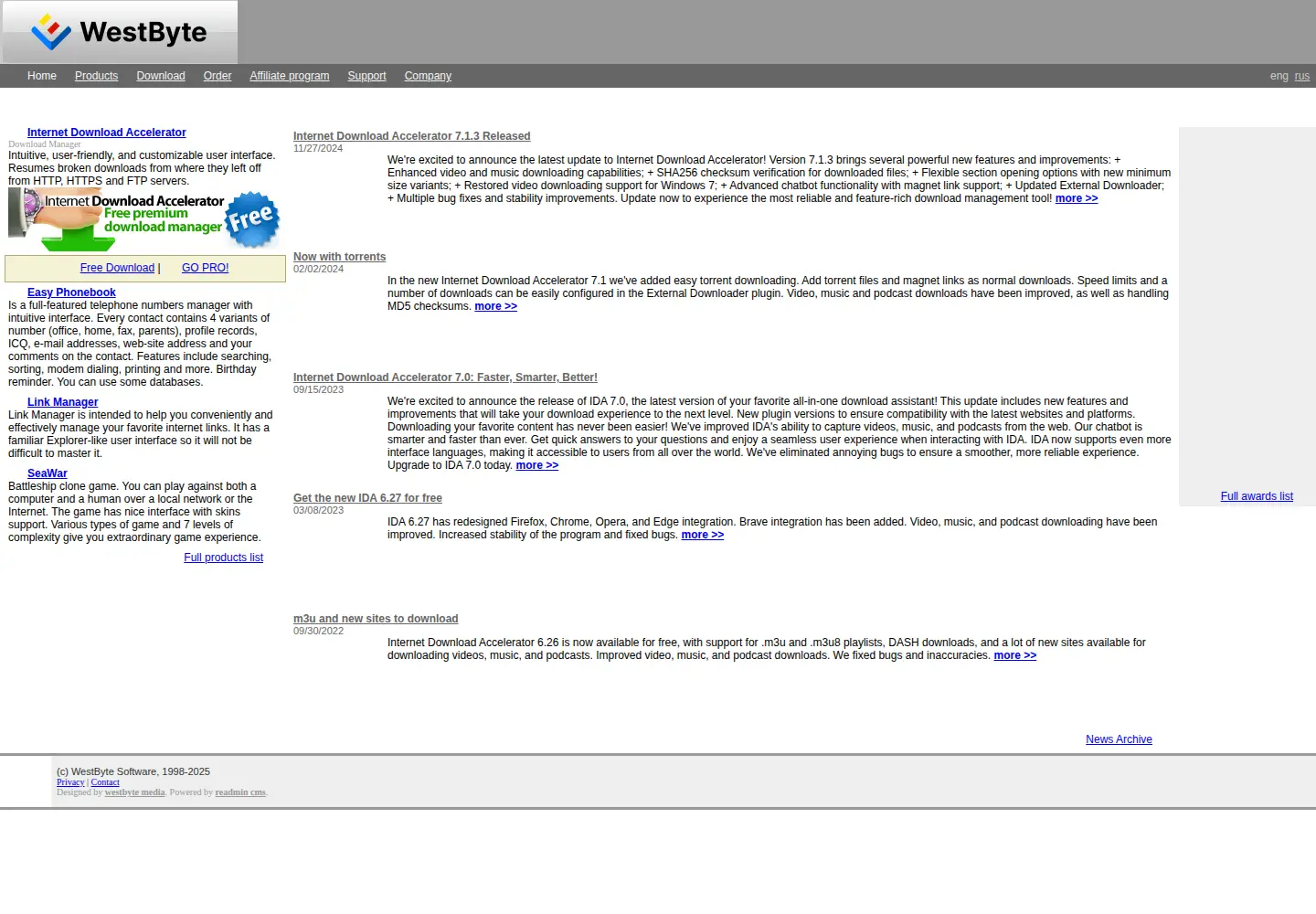Read more about the 7.1.3 release
1316x914 pixels.
[x=1077, y=198]
